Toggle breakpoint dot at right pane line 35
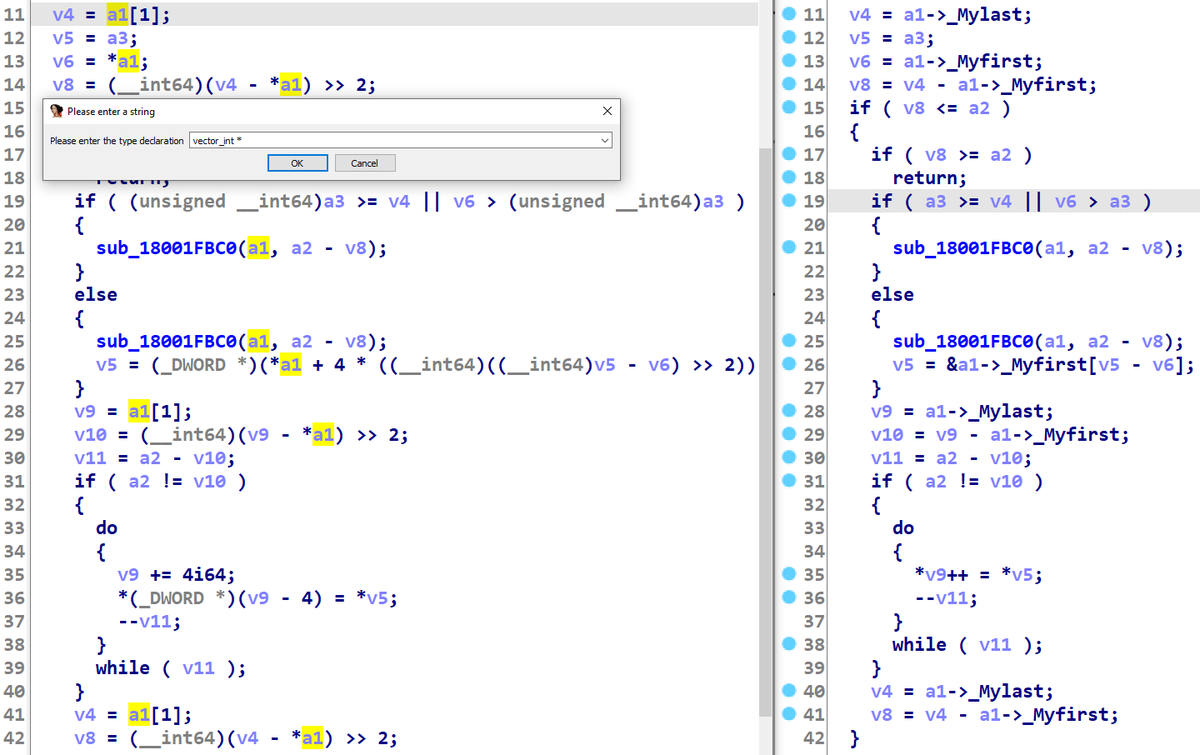1200x755 pixels. tap(791, 574)
